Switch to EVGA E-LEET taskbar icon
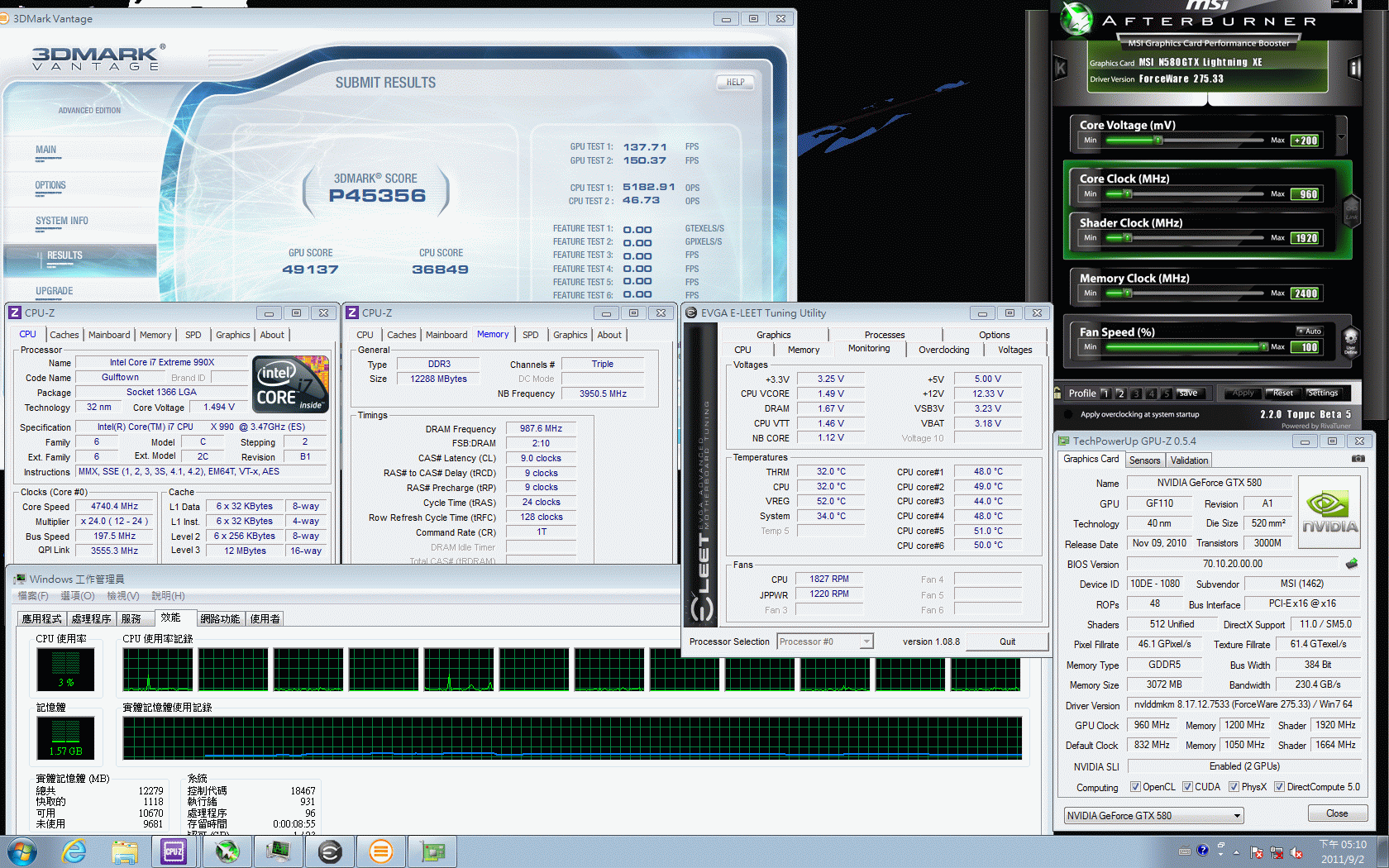1389x868 pixels. point(330,851)
